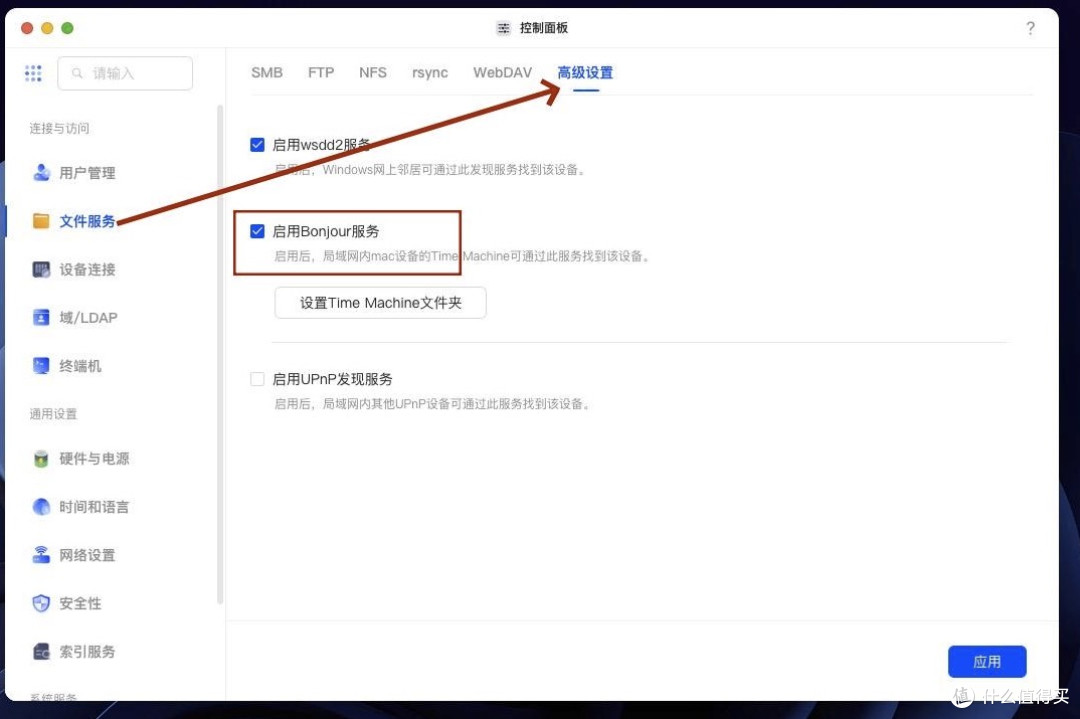Viewport: 1080px width, 719px height.
Task: Click the time and language globe icon
Action: pyautogui.click(x=41, y=507)
